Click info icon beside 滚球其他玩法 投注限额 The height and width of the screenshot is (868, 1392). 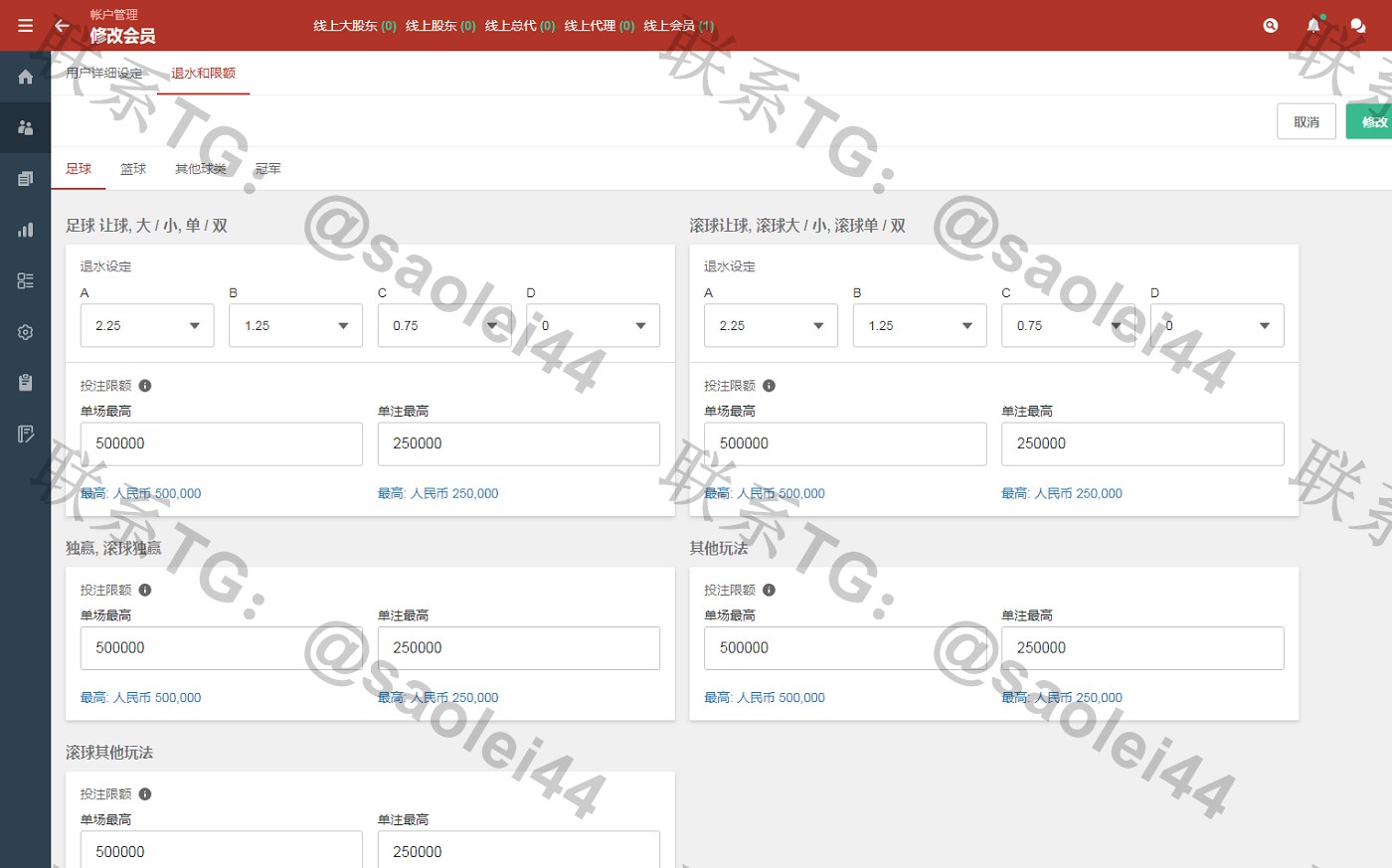[145, 794]
